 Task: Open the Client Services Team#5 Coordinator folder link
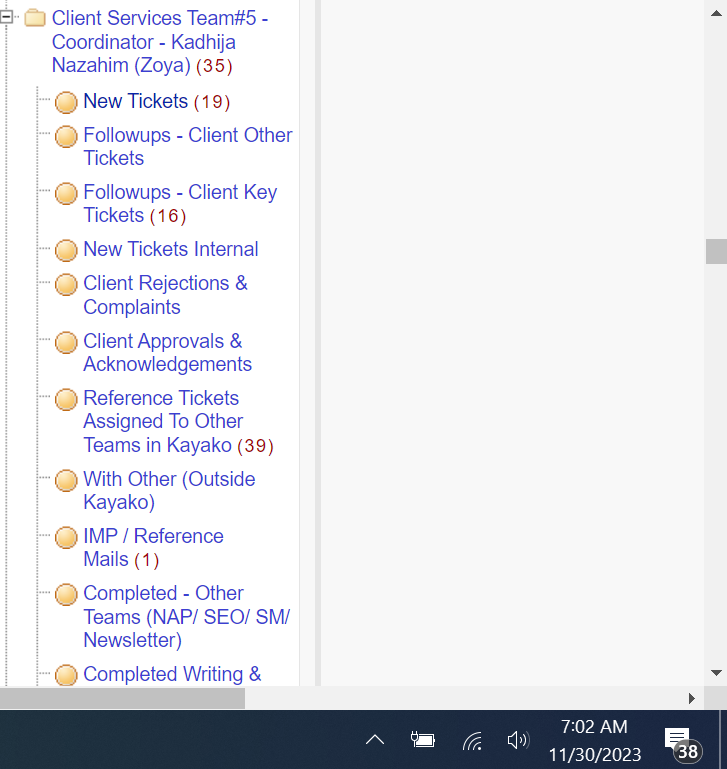click(x=160, y=42)
